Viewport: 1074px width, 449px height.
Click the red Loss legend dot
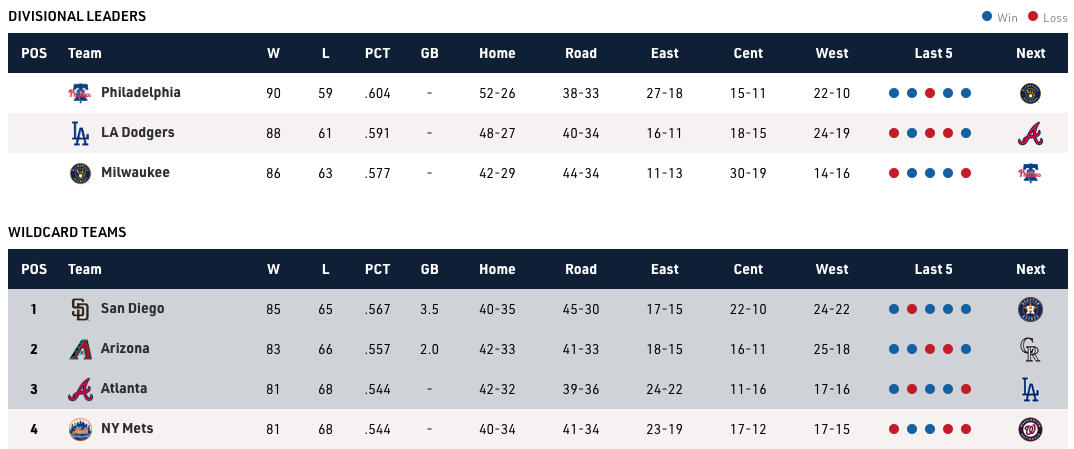[1035, 17]
